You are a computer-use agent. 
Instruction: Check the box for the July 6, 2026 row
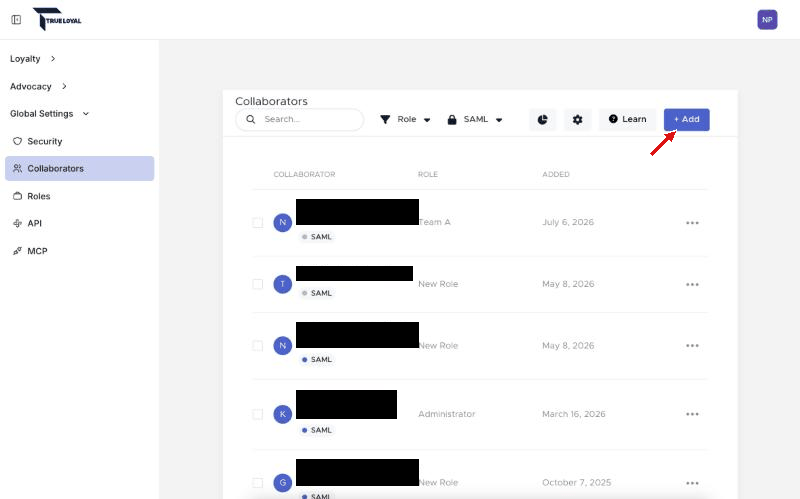[258, 222]
